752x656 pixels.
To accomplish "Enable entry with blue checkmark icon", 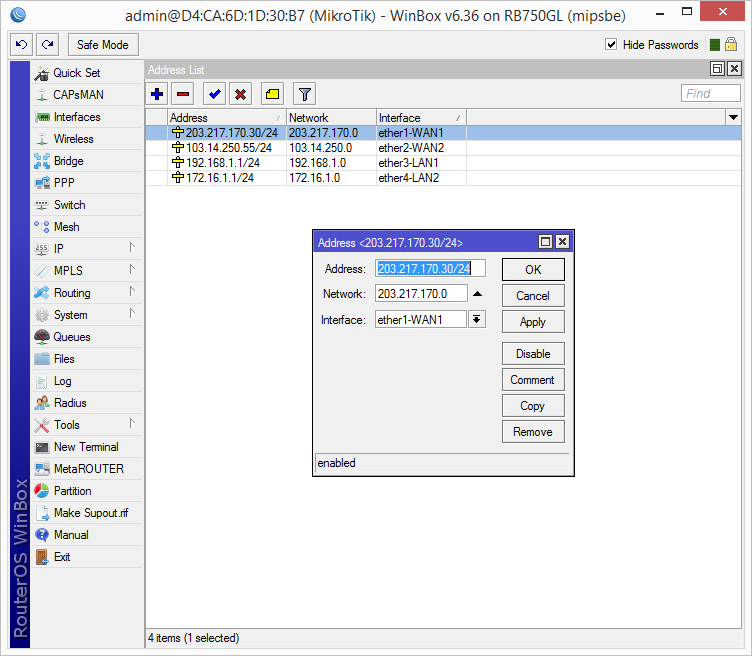I will pos(214,94).
